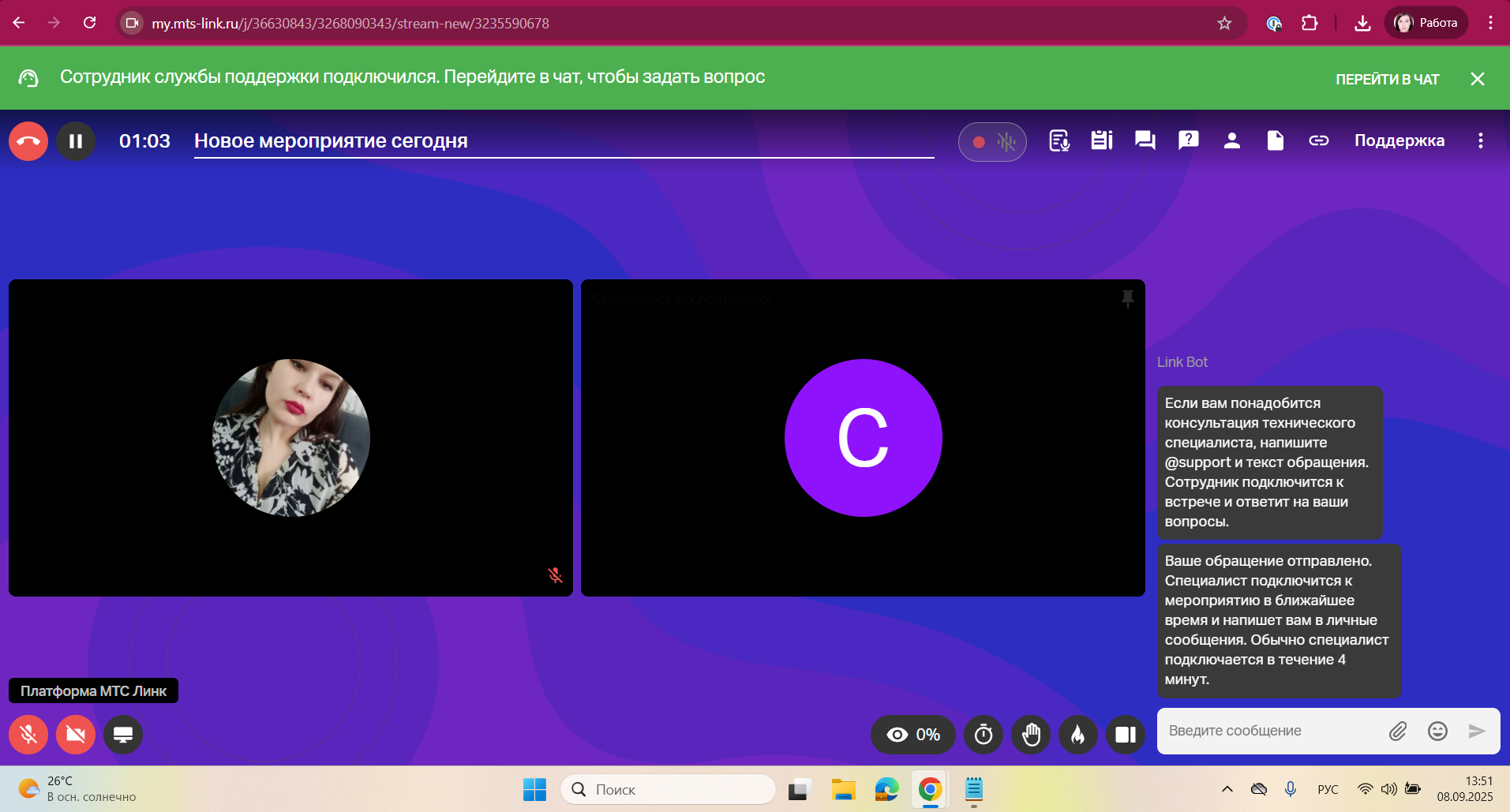Unmute the microphone
The width and height of the screenshot is (1510, 812).
click(28, 735)
